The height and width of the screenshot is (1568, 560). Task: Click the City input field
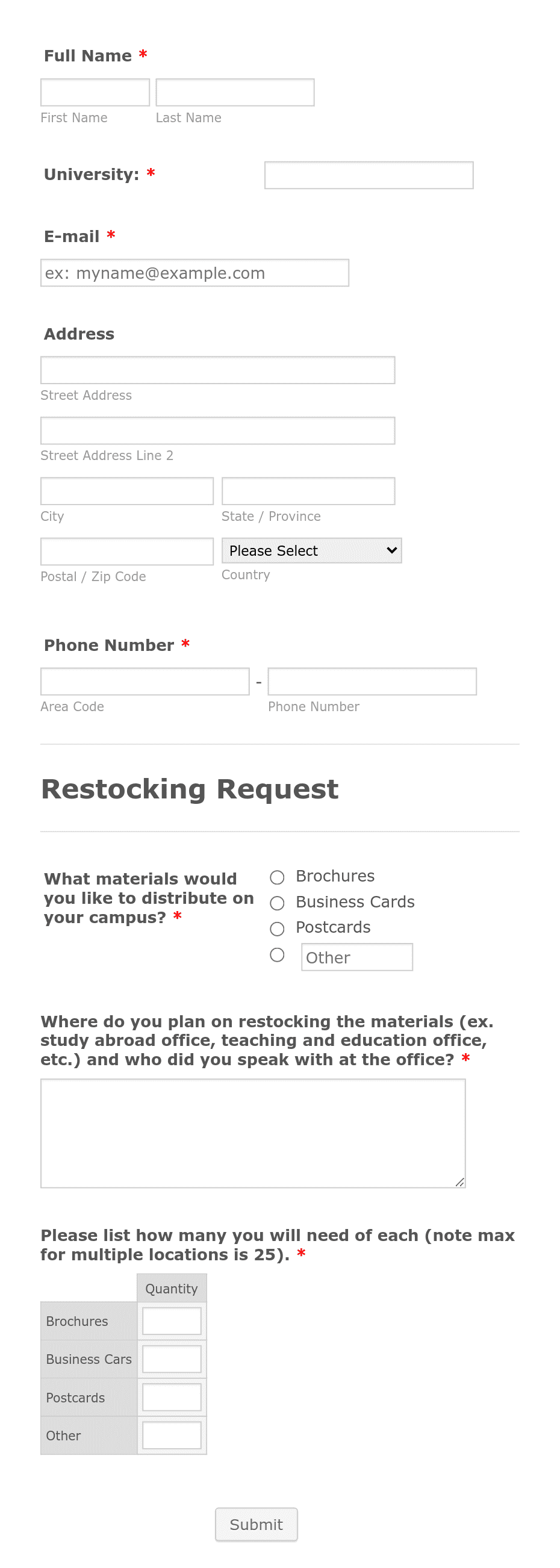126,491
